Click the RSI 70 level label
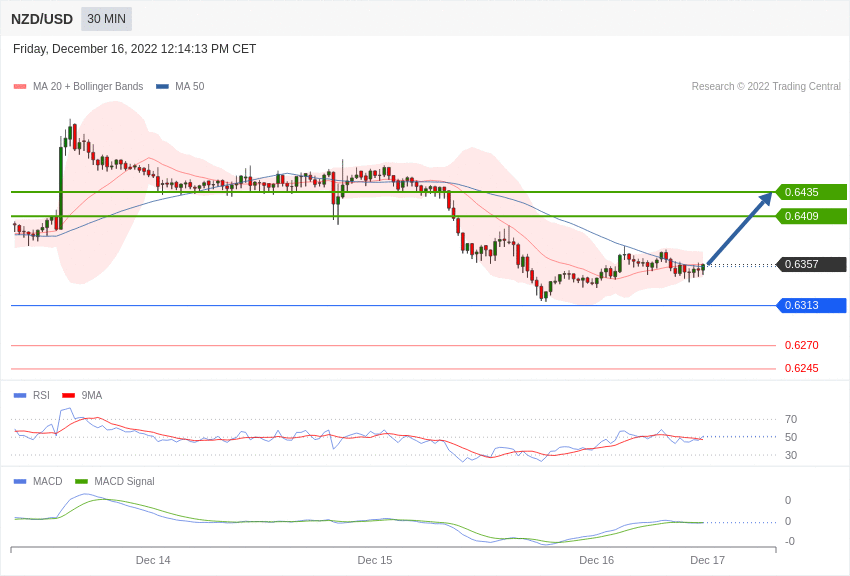Image resolution: width=850 pixels, height=576 pixels. click(791, 419)
